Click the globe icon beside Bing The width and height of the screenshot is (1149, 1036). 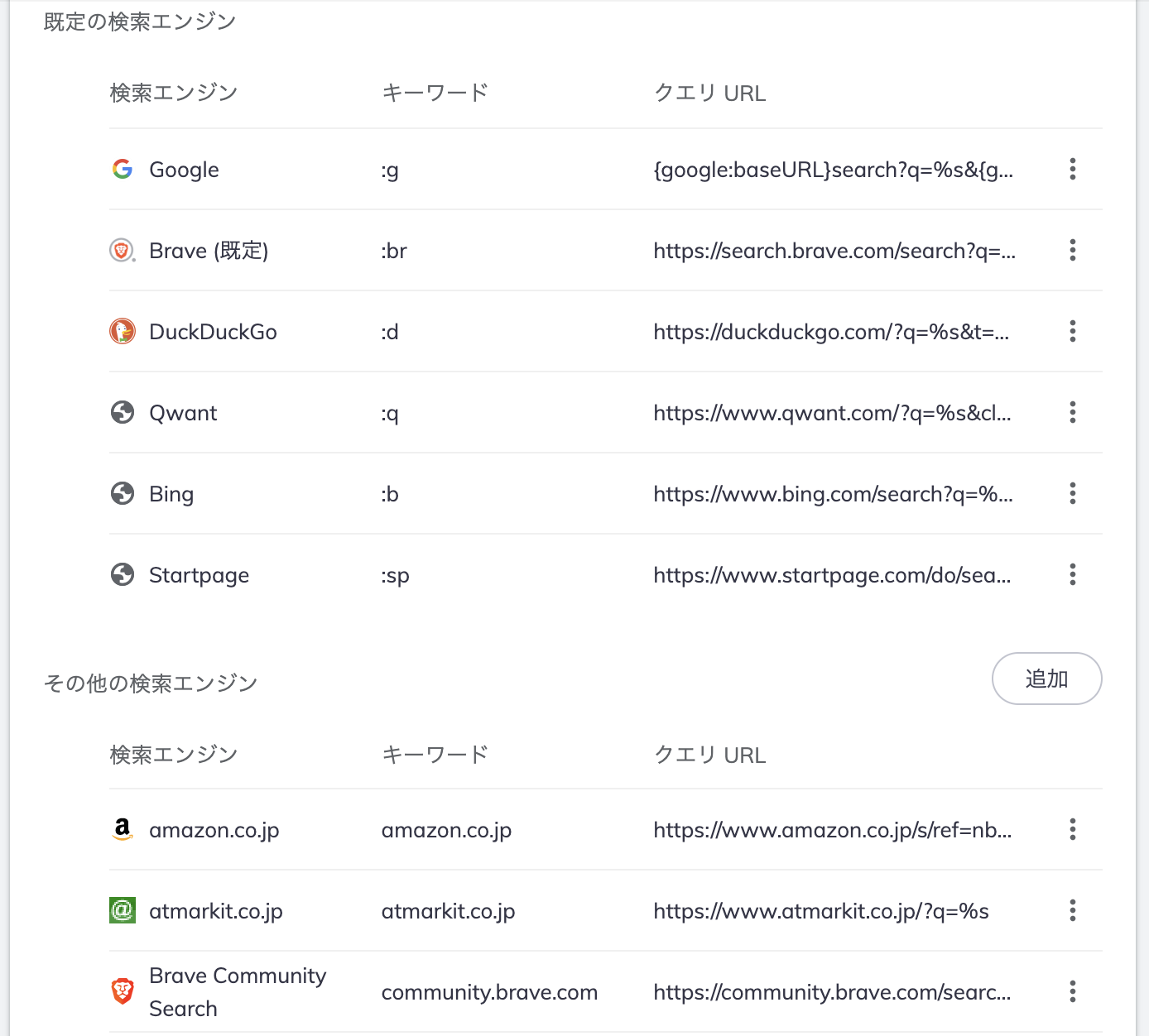[x=123, y=493]
